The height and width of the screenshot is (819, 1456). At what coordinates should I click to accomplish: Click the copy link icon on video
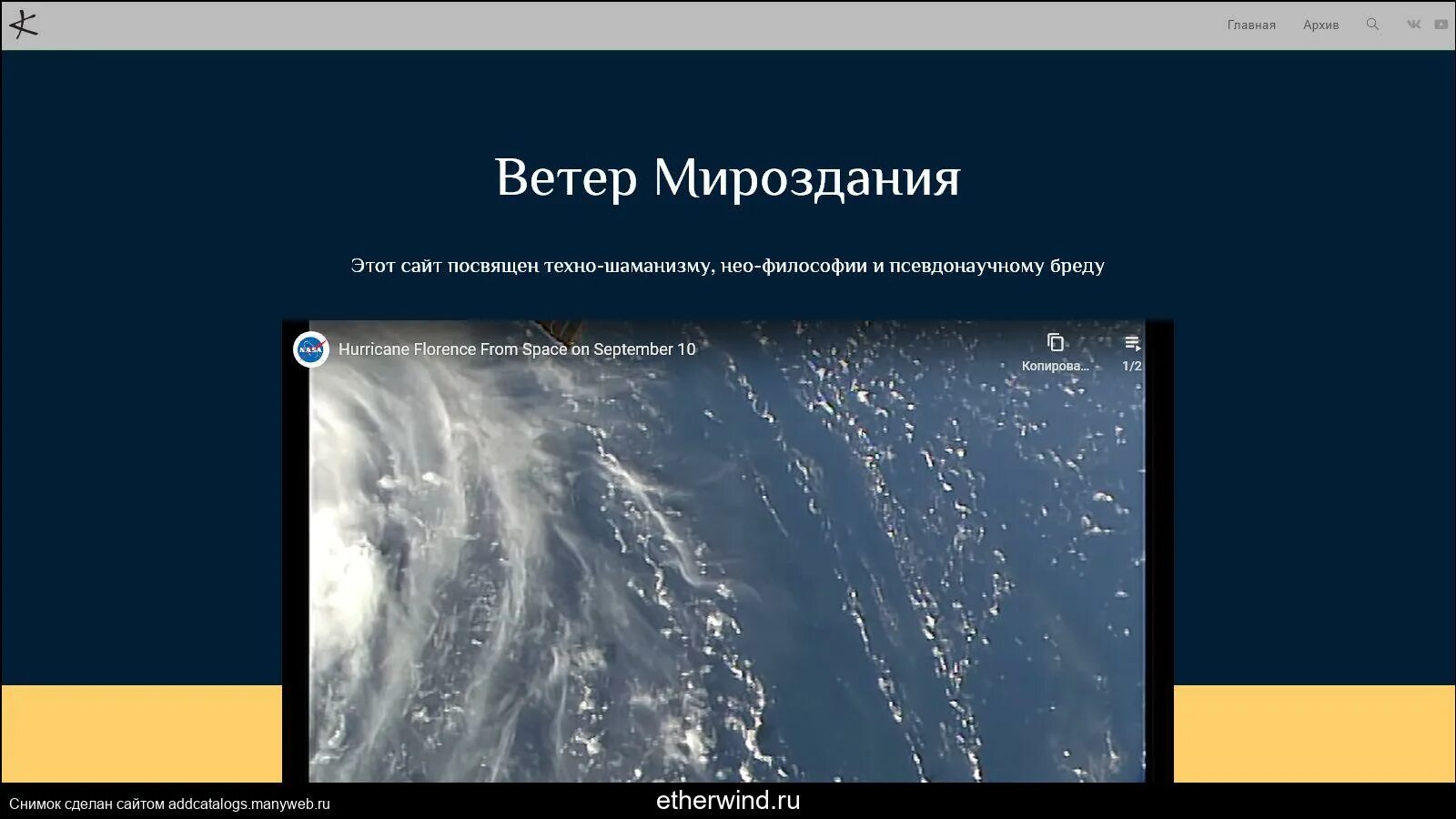tap(1056, 343)
